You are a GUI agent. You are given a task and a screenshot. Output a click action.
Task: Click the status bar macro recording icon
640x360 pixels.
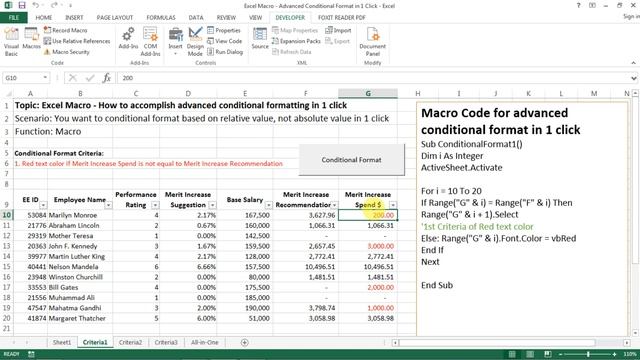pyautogui.click(x=31, y=354)
